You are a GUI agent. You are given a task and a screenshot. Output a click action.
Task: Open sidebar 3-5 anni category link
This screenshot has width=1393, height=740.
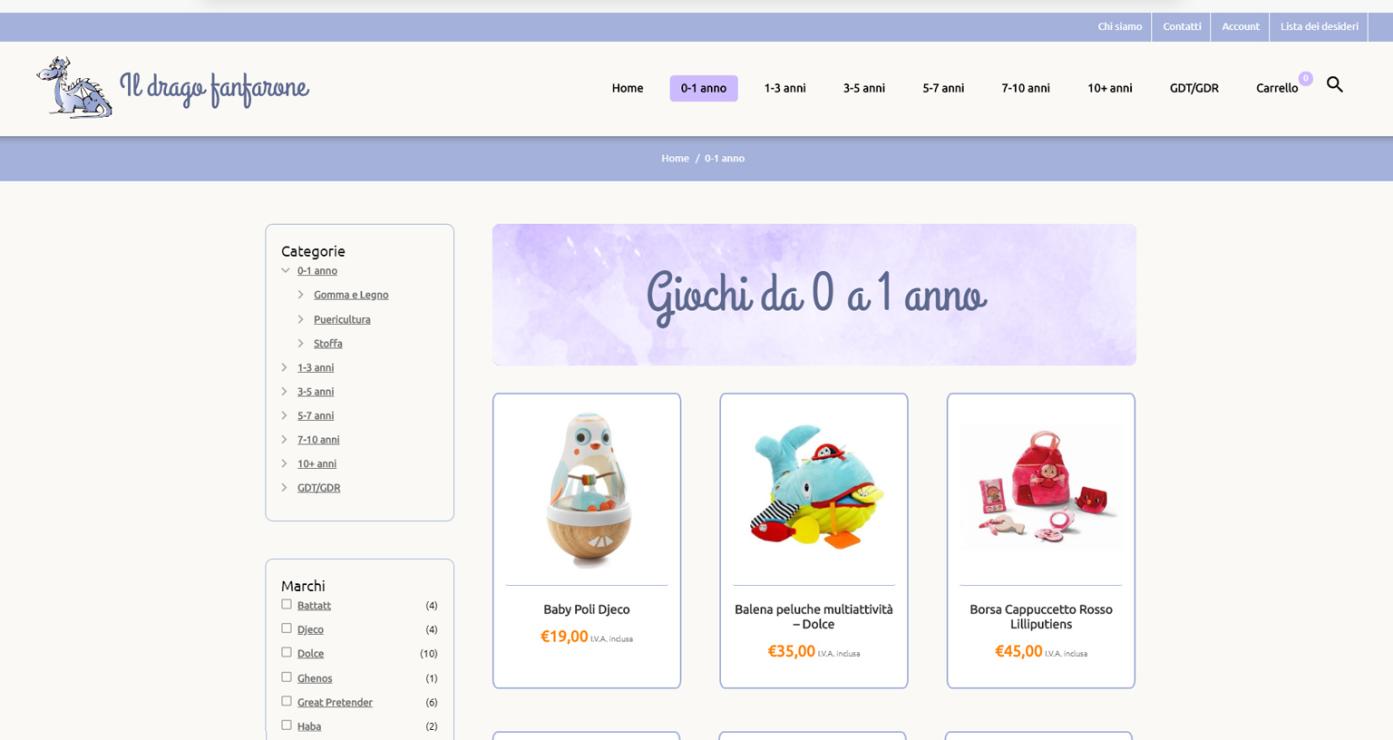[x=315, y=392]
